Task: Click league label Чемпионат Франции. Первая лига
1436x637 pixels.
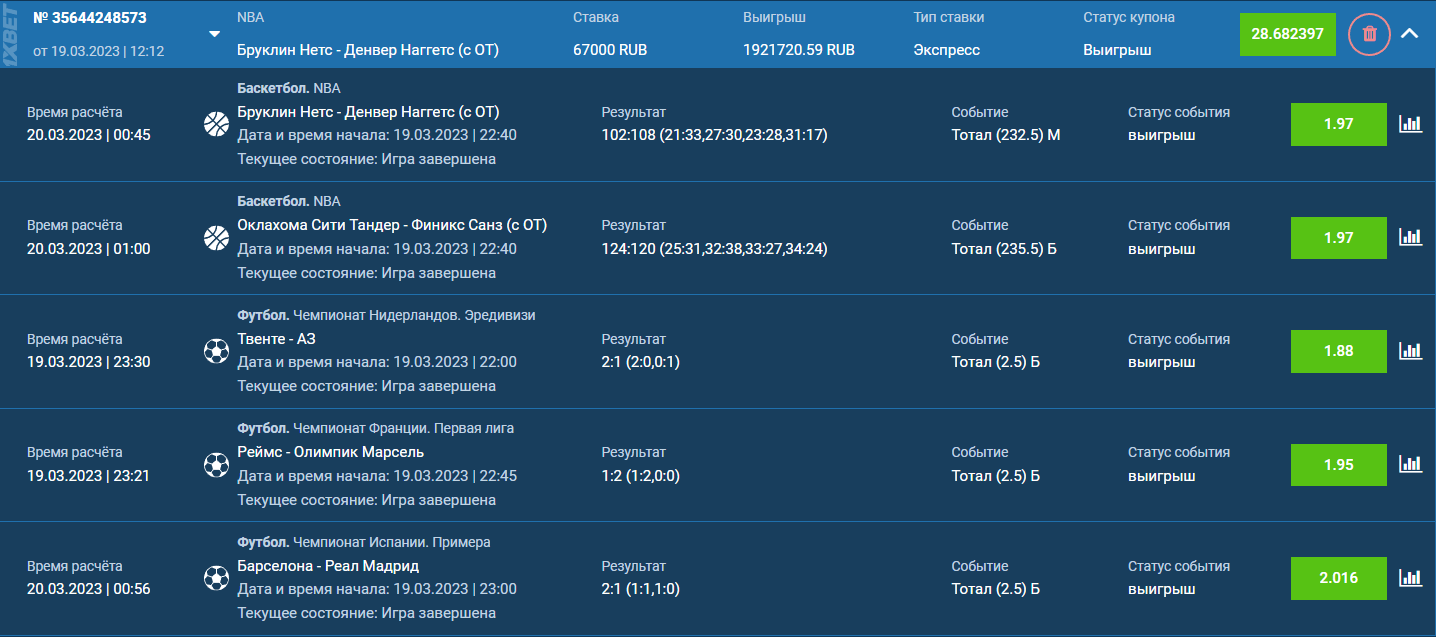Action: (x=403, y=428)
